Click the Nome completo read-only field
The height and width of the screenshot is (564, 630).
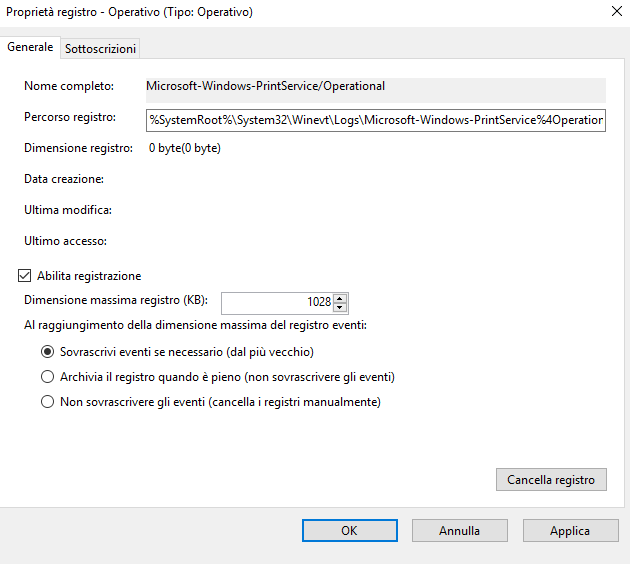pyautogui.click(x=375, y=87)
